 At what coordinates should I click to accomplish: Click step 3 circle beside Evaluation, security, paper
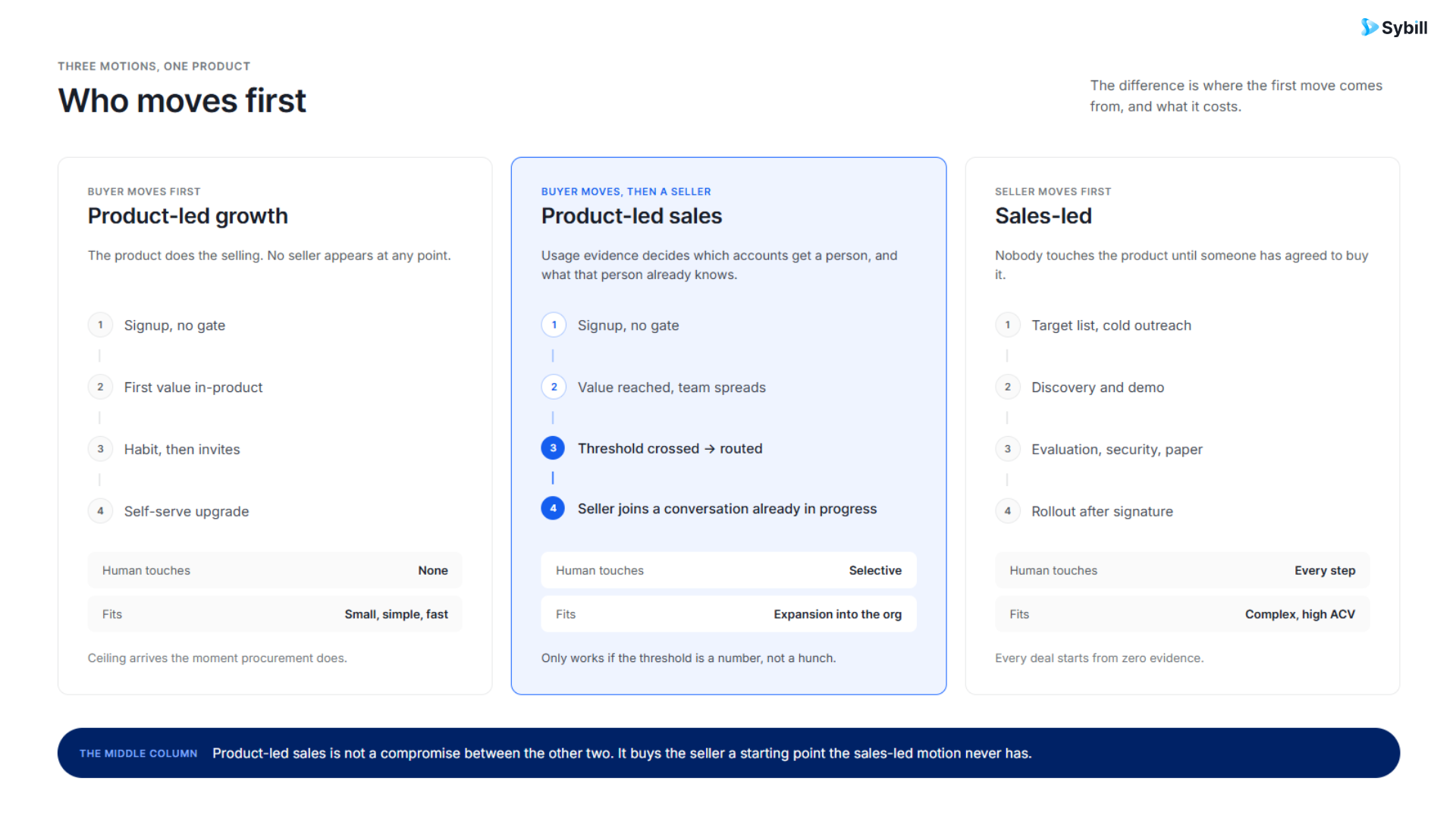(x=1007, y=449)
